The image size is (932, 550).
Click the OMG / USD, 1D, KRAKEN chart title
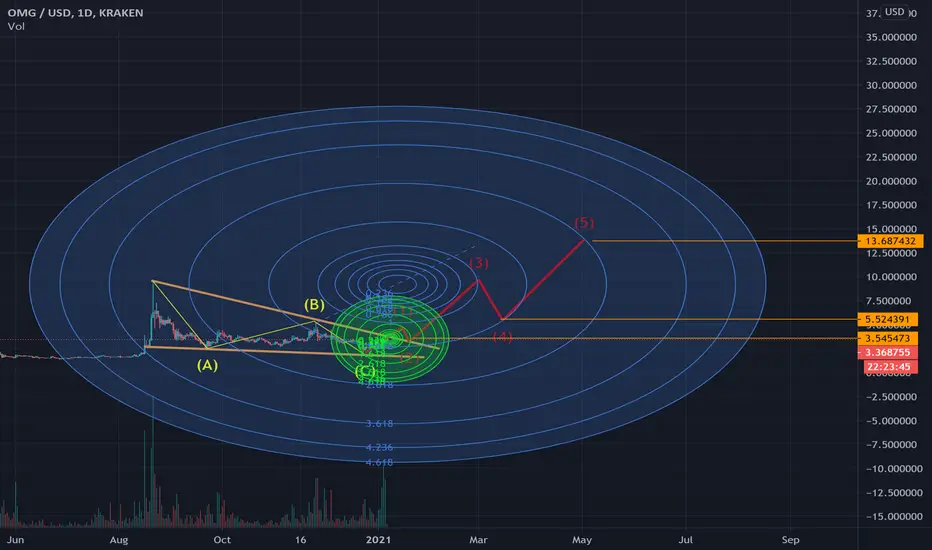point(75,12)
